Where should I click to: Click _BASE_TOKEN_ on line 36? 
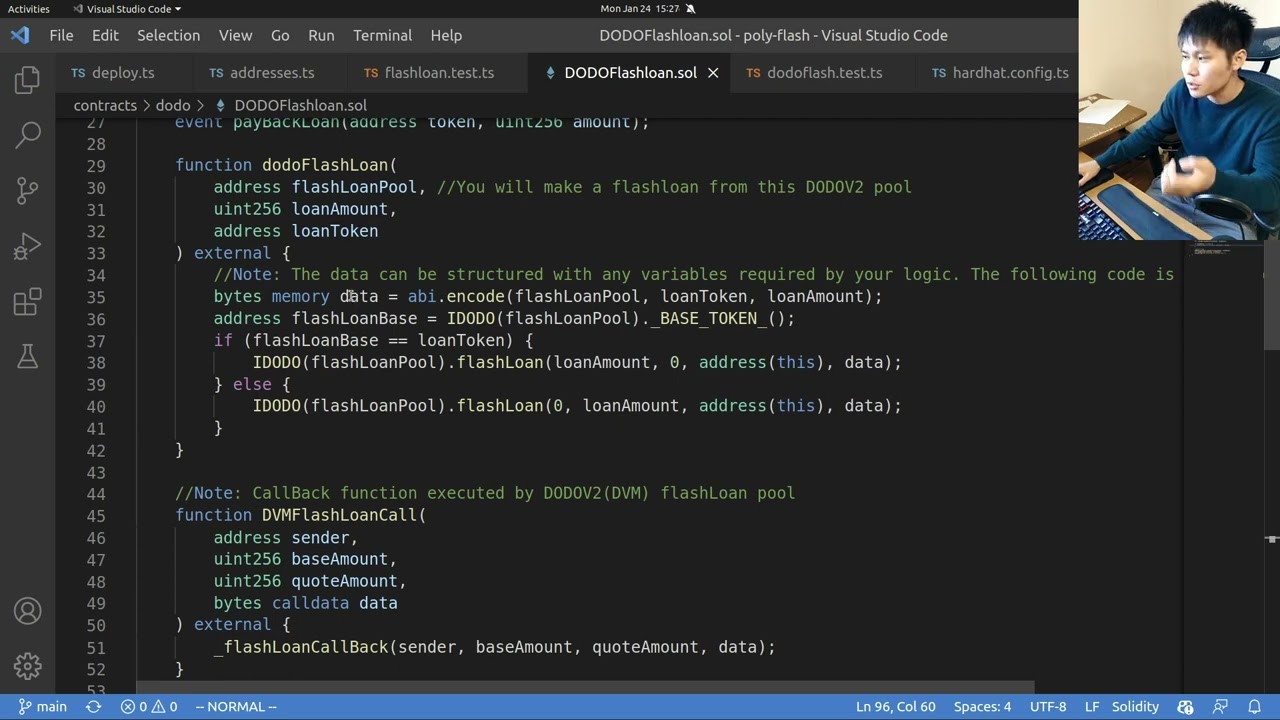coord(708,319)
